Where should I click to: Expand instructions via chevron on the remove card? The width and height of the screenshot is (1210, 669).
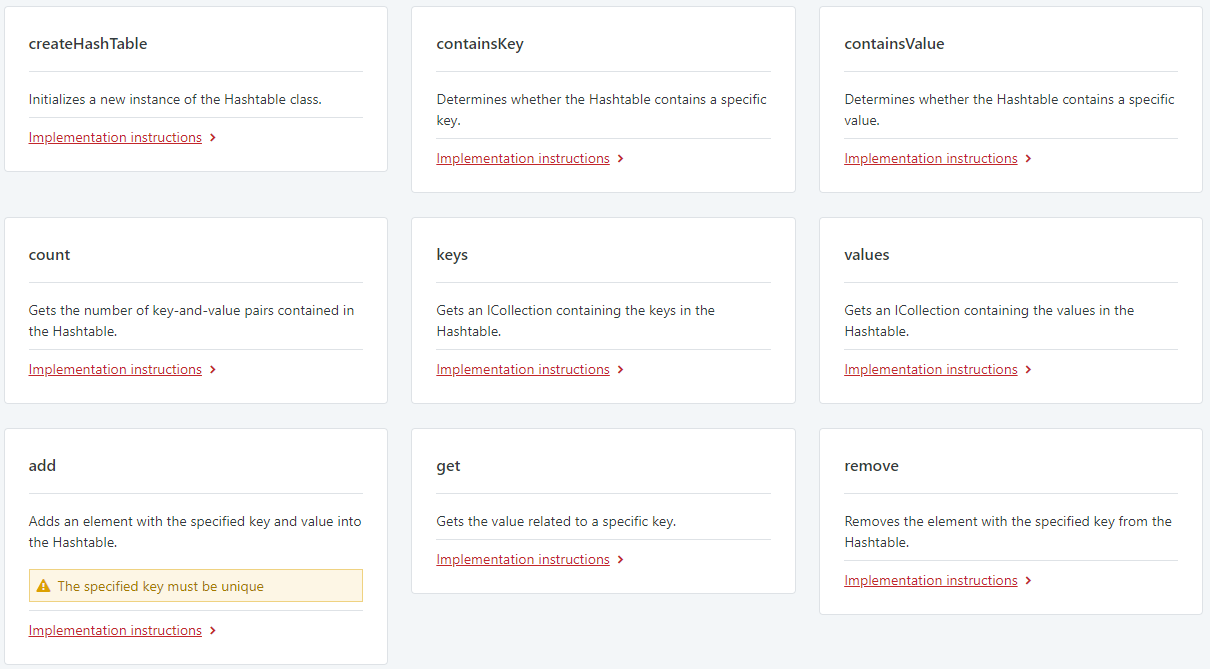(x=1028, y=580)
